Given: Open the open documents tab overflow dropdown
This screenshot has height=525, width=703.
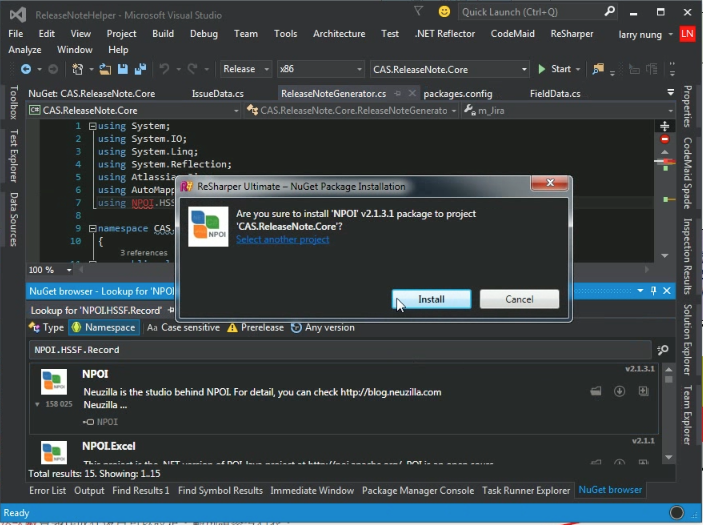Looking at the screenshot, I should (670, 92).
